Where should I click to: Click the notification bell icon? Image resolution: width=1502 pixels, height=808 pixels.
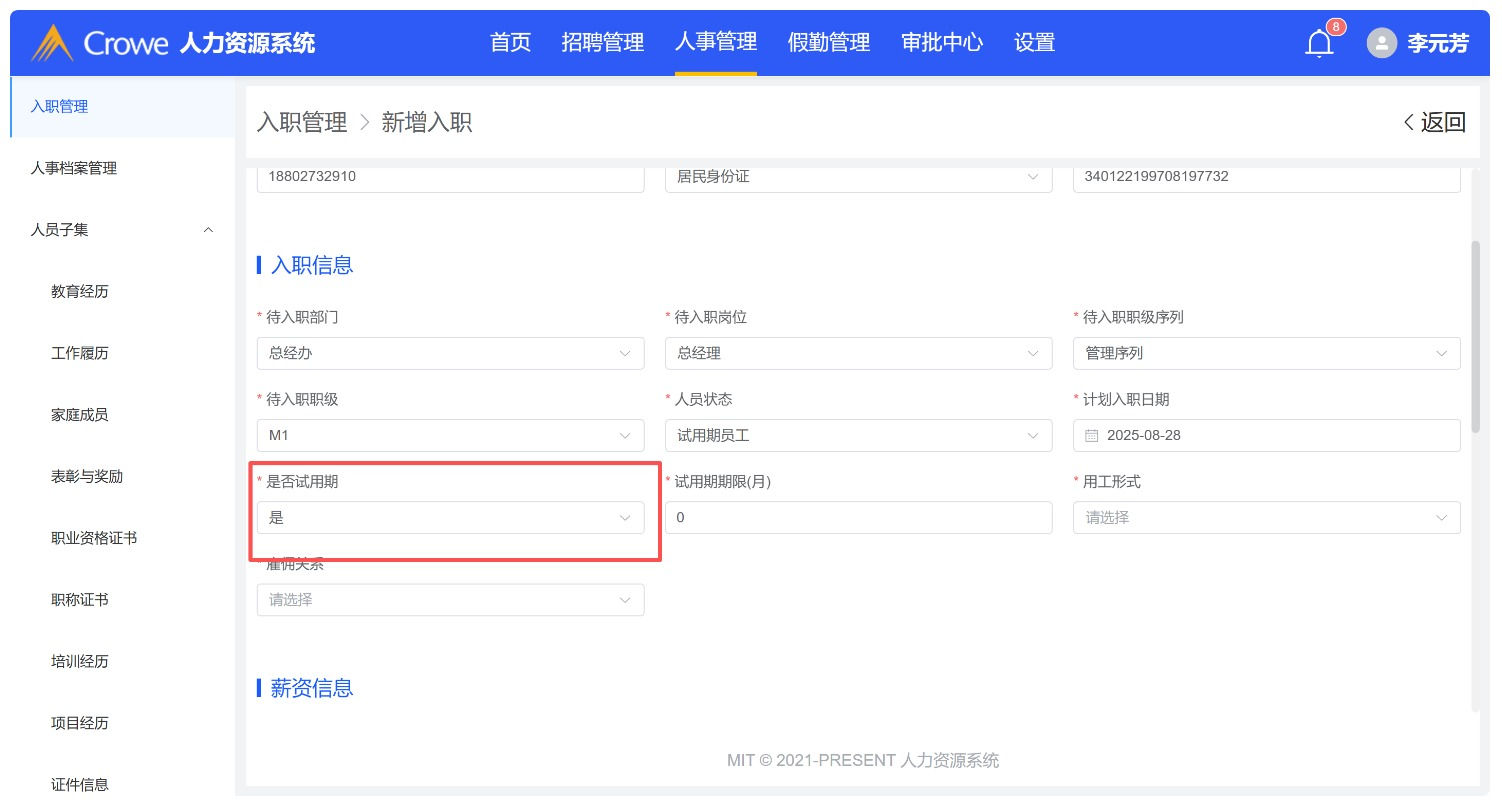[1319, 44]
